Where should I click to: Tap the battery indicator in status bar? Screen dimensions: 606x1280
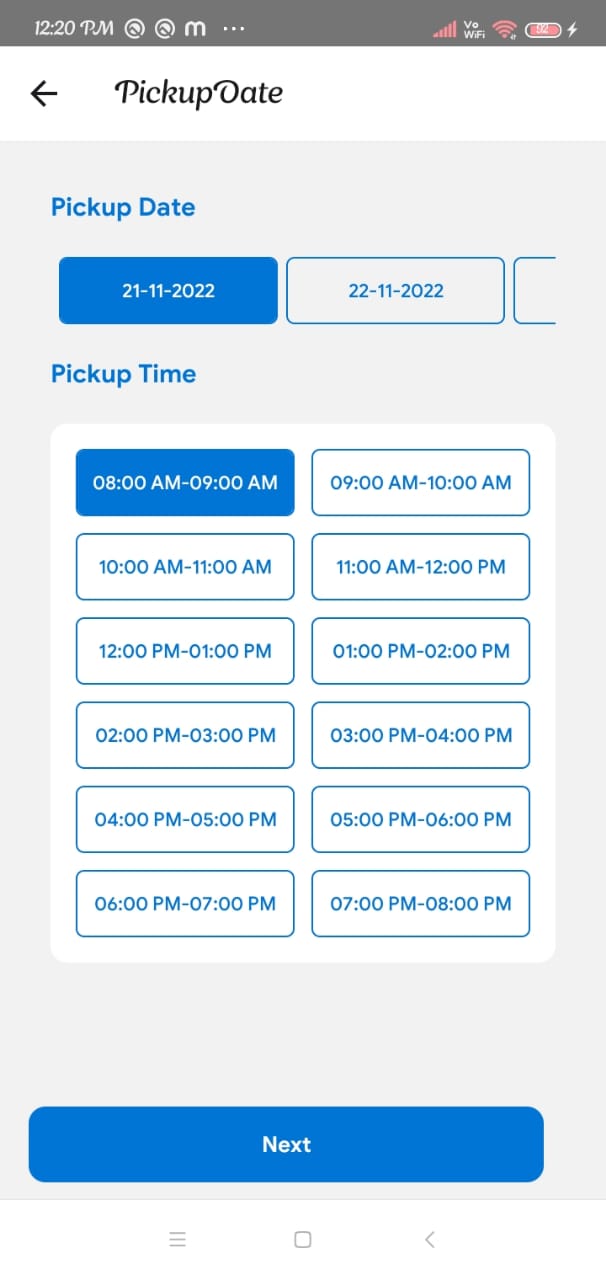pyautogui.click(x=544, y=30)
